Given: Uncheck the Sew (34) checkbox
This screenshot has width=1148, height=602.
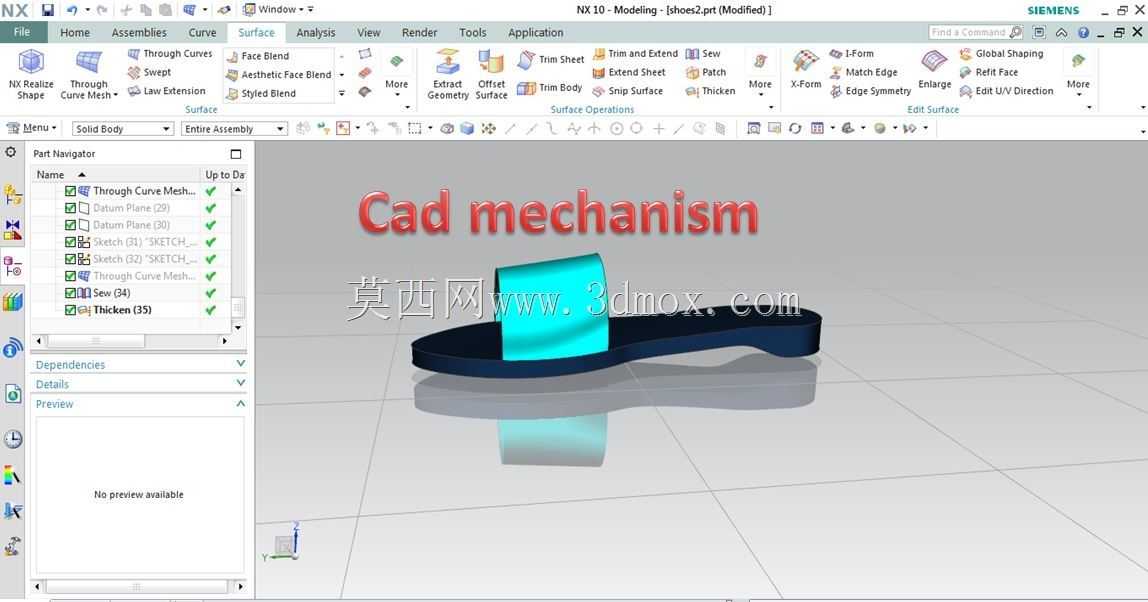Looking at the screenshot, I should (x=70, y=293).
